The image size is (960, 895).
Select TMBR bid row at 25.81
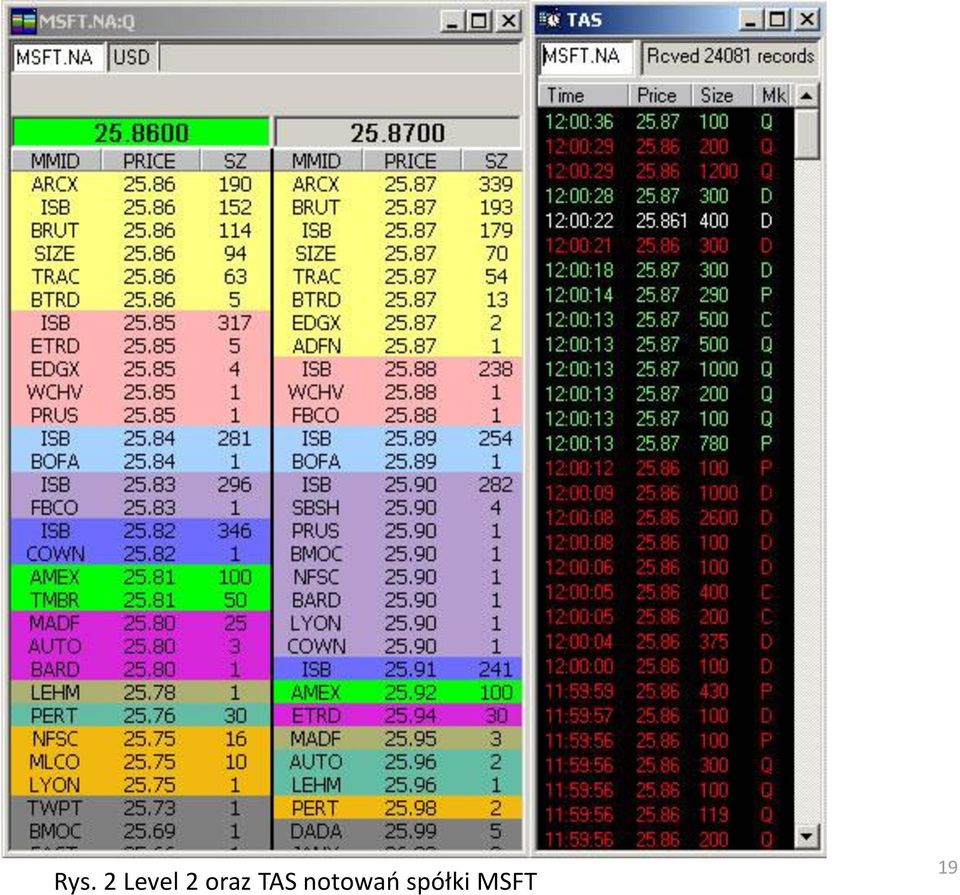tap(141, 601)
